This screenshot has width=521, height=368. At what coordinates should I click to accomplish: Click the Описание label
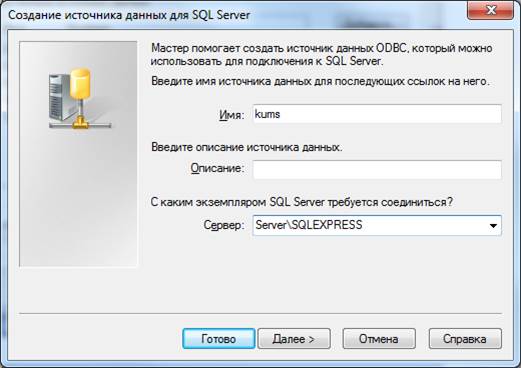pos(217,168)
